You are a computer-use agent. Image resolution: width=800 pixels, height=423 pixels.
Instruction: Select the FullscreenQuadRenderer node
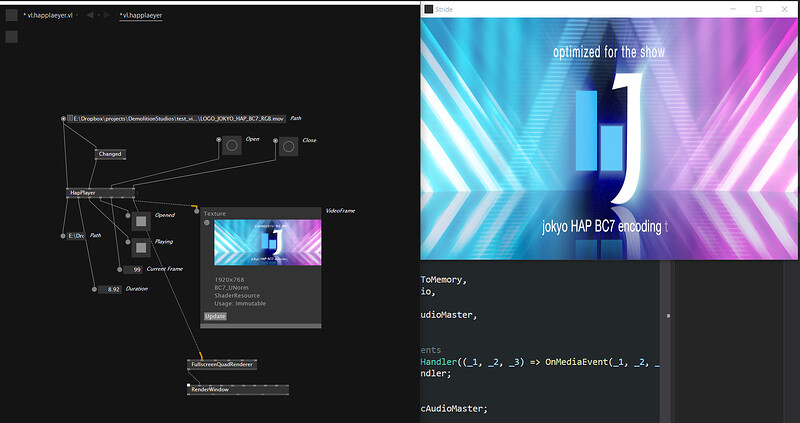point(222,364)
